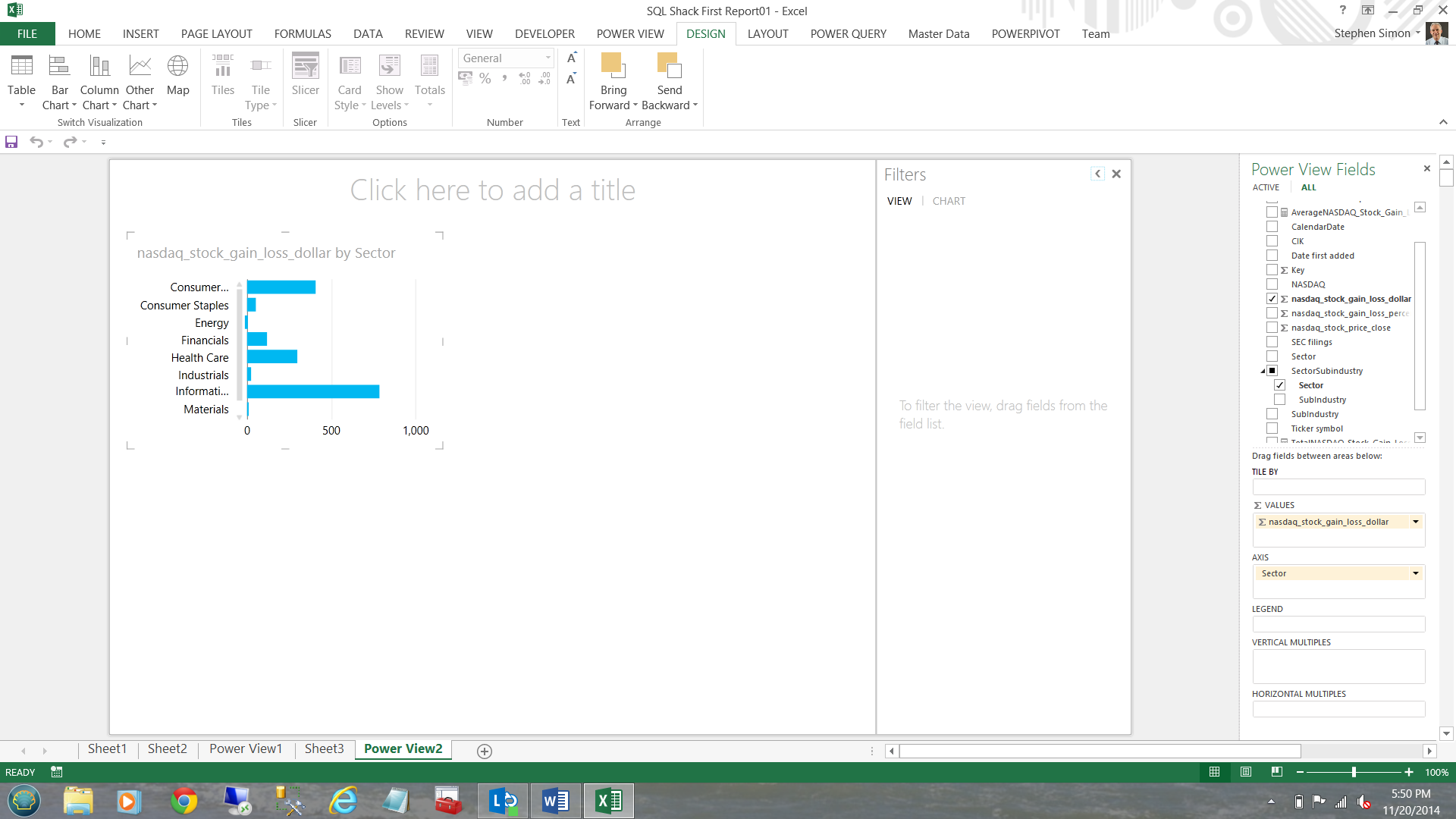Open nasdaq_stock_gain_loss_dollar VALUES dropdown arrow
Screen dimensions: 1456x819
coord(1415,522)
